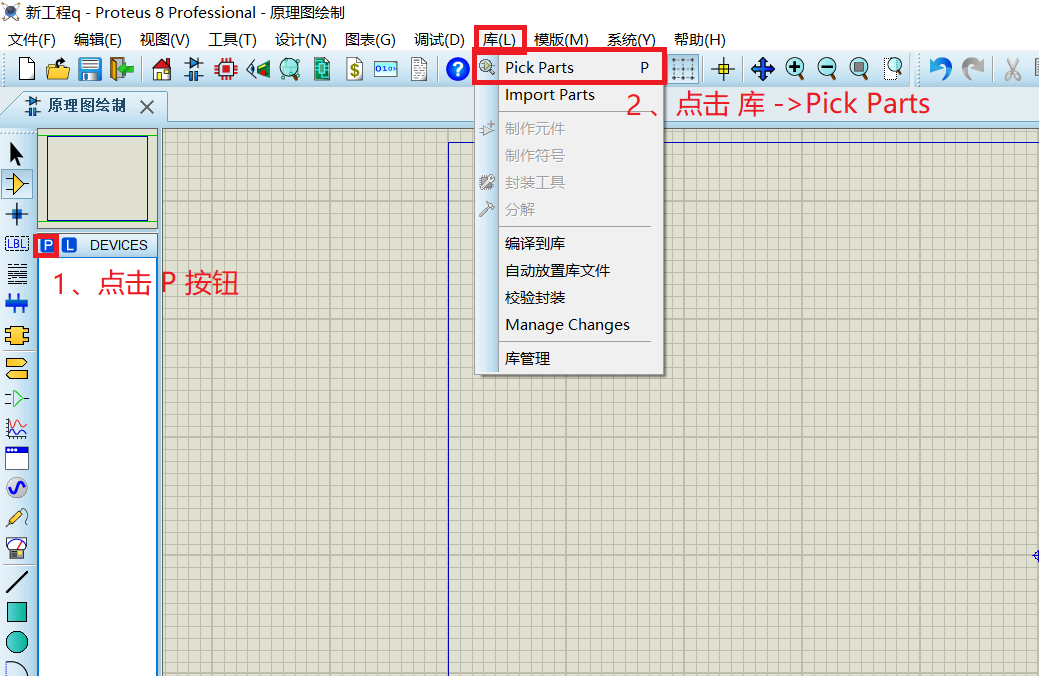The width and height of the screenshot is (1039, 676).
Task: Select the 2D Box drawing tool
Action: point(17,612)
